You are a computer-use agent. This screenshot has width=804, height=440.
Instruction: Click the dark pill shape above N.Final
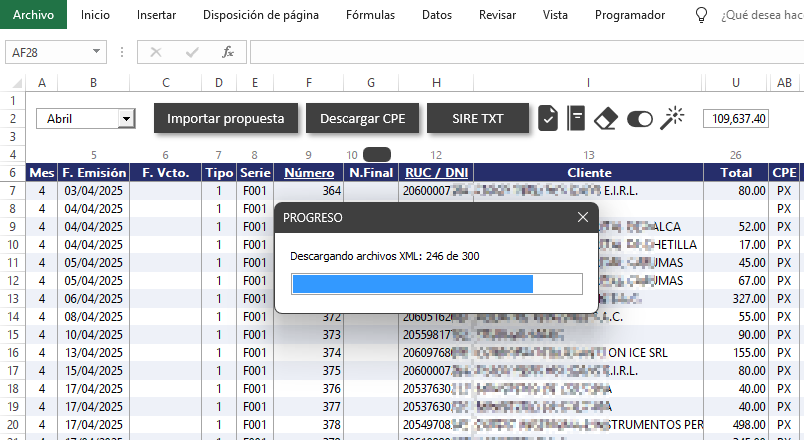click(x=377, y=154)
